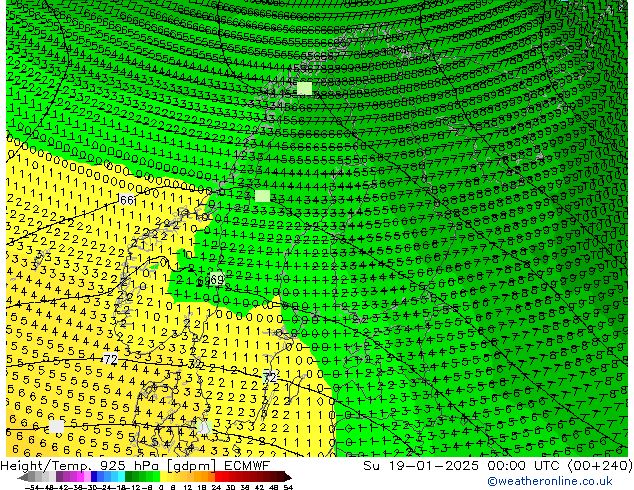Open the weatheronline.co.uk copyright link

click(x=550, y=481)
